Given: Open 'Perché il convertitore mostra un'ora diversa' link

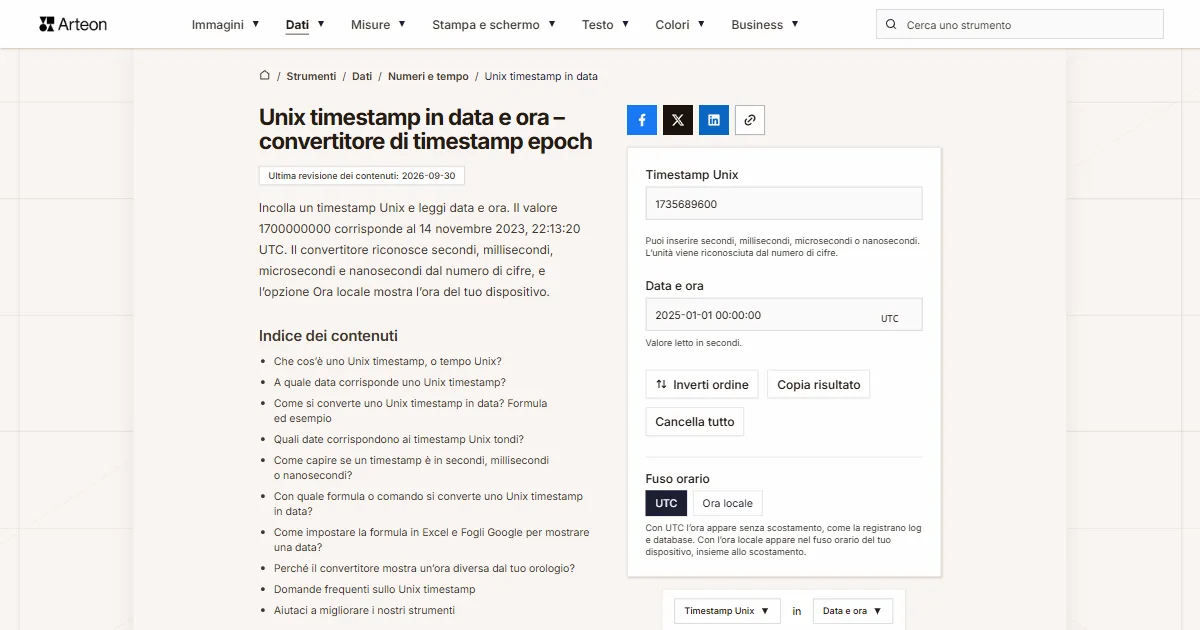Looking at the screenshot, I should (424, 568).
